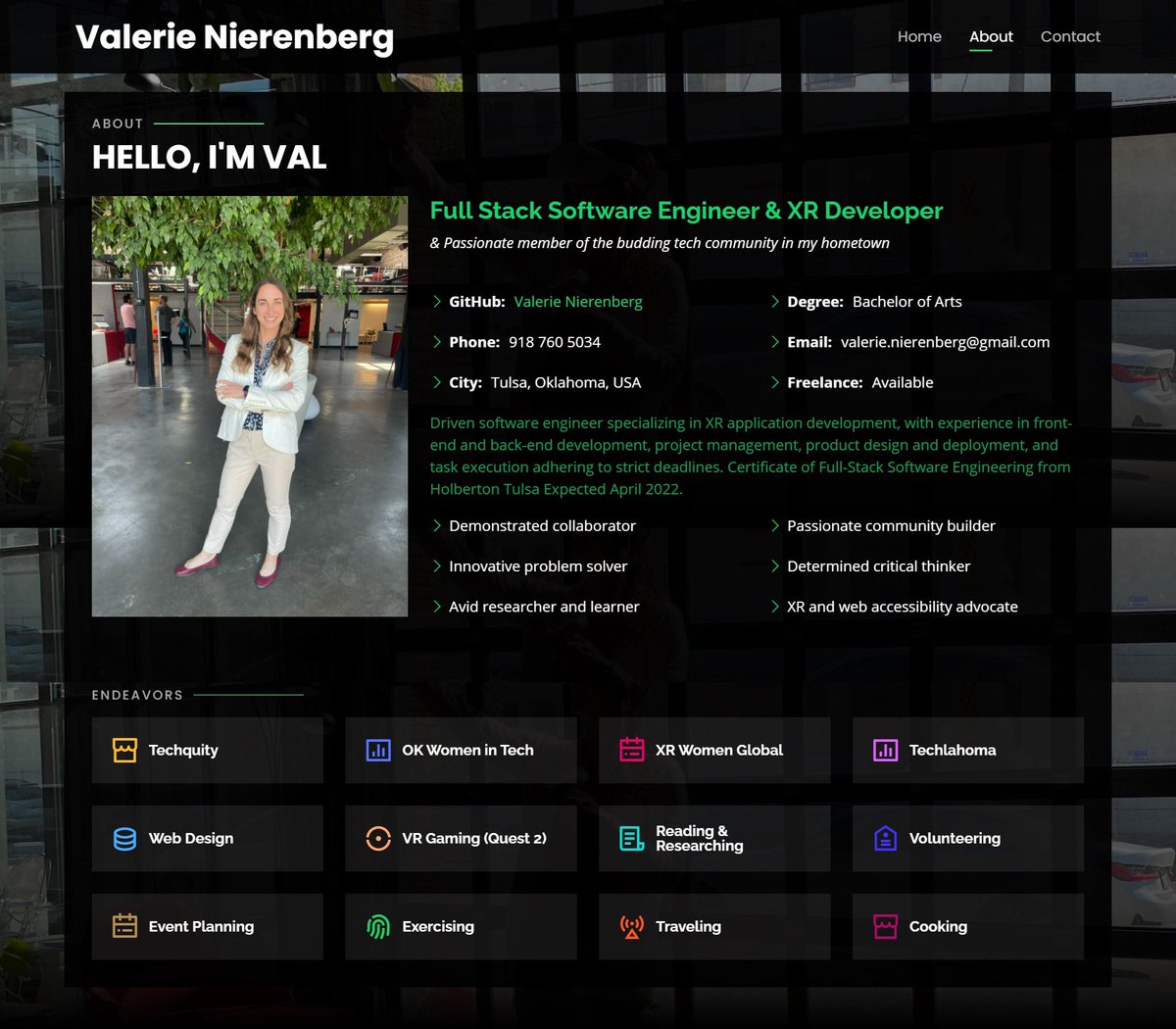
Task: Click the chevron beside Degree
Action: coord(775,302)
